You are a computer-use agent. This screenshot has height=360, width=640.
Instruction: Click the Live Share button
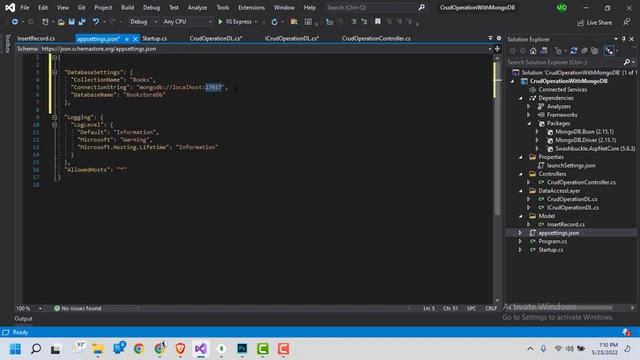pyautogui.click(x=595, y=22)
